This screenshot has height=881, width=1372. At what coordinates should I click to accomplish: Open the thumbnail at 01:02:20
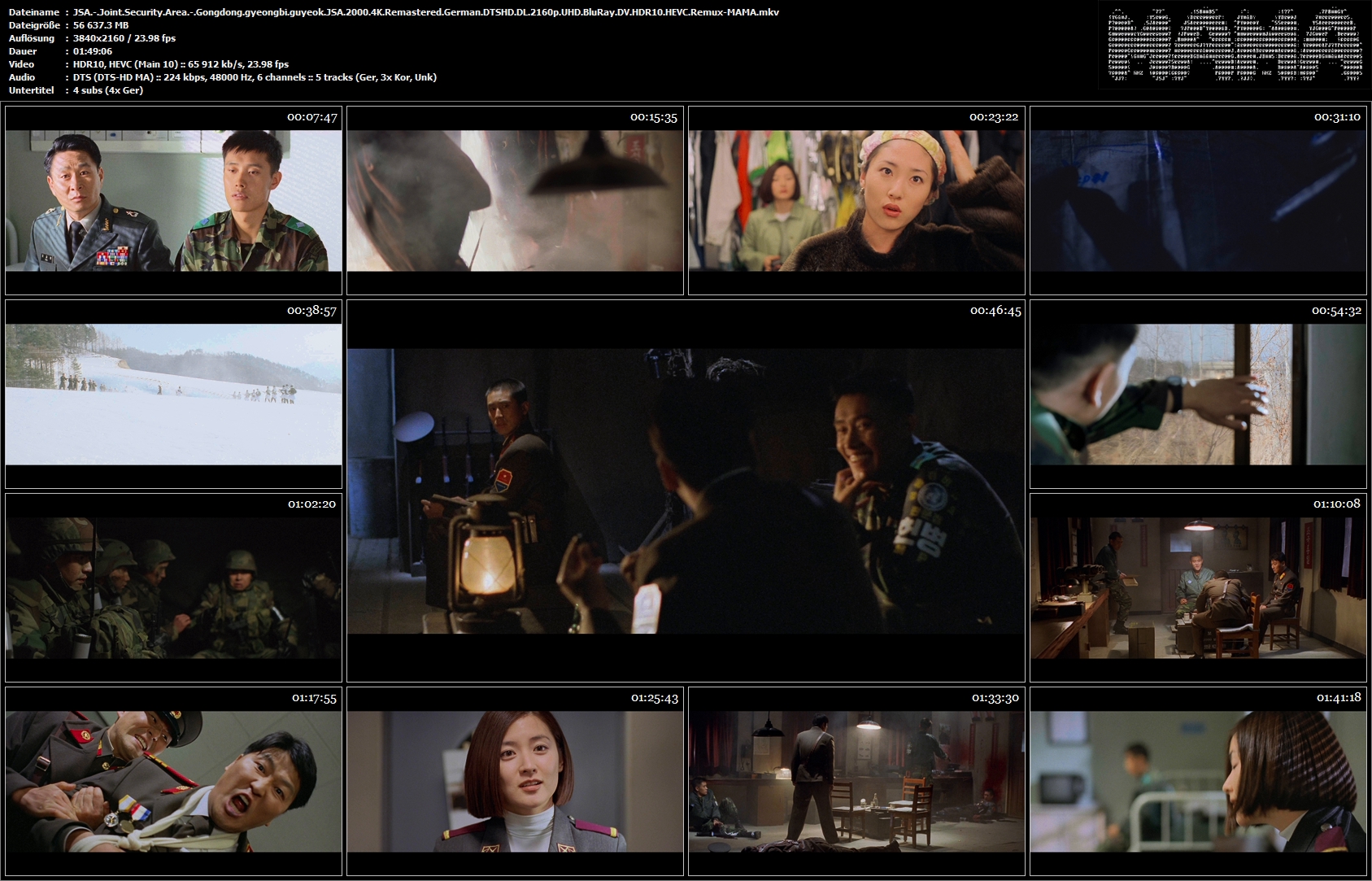click(x=173, y=587)
